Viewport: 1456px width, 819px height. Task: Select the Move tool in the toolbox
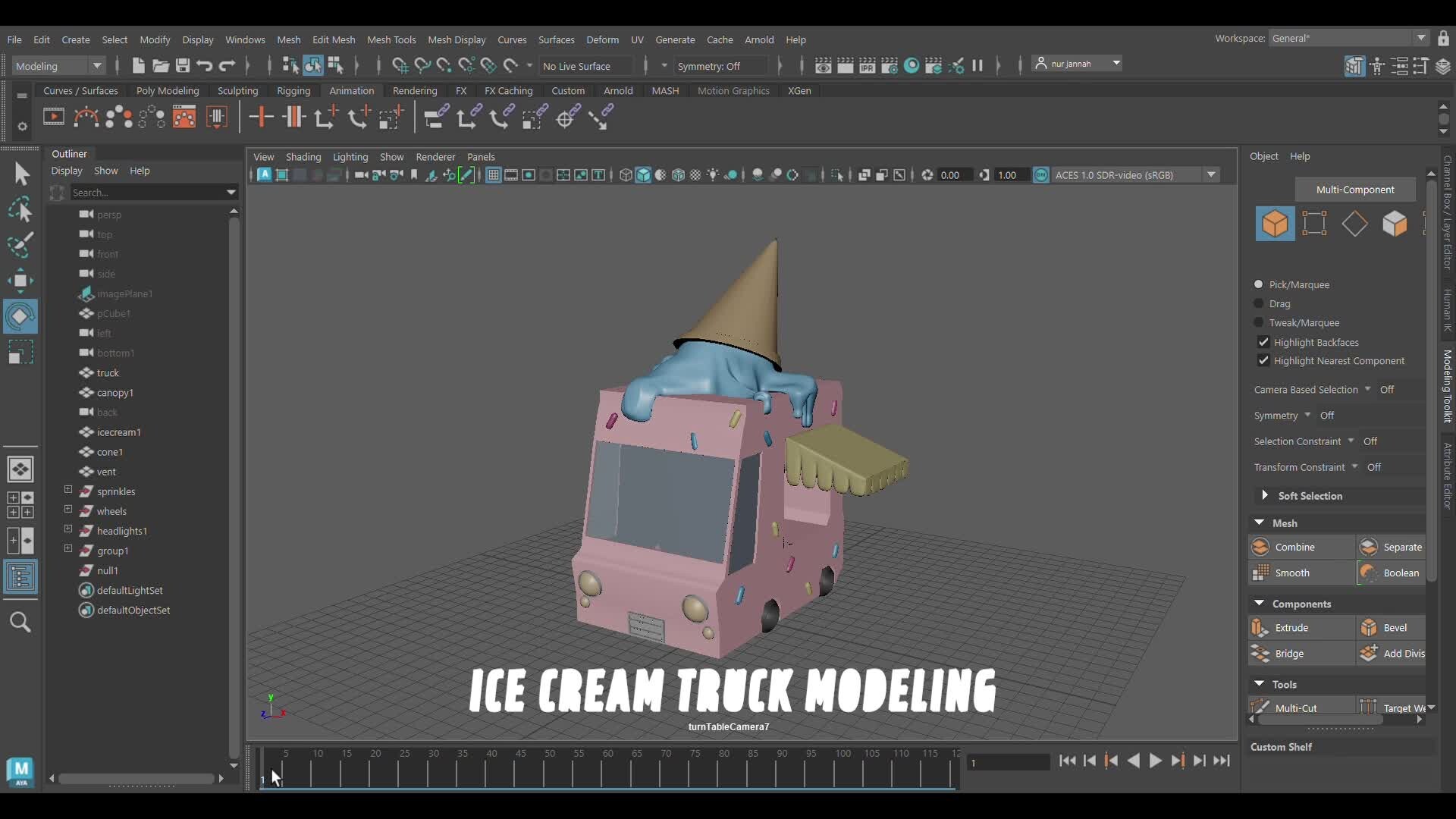coord(20,281)
